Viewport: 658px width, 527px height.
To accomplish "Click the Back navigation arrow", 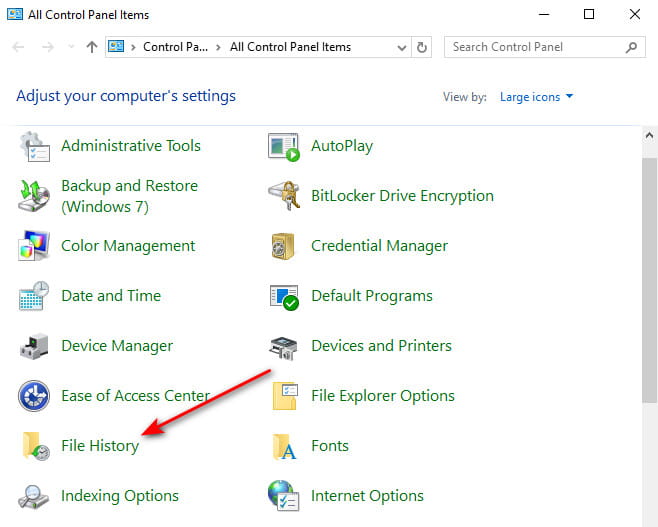I will (x=18, y=47).
